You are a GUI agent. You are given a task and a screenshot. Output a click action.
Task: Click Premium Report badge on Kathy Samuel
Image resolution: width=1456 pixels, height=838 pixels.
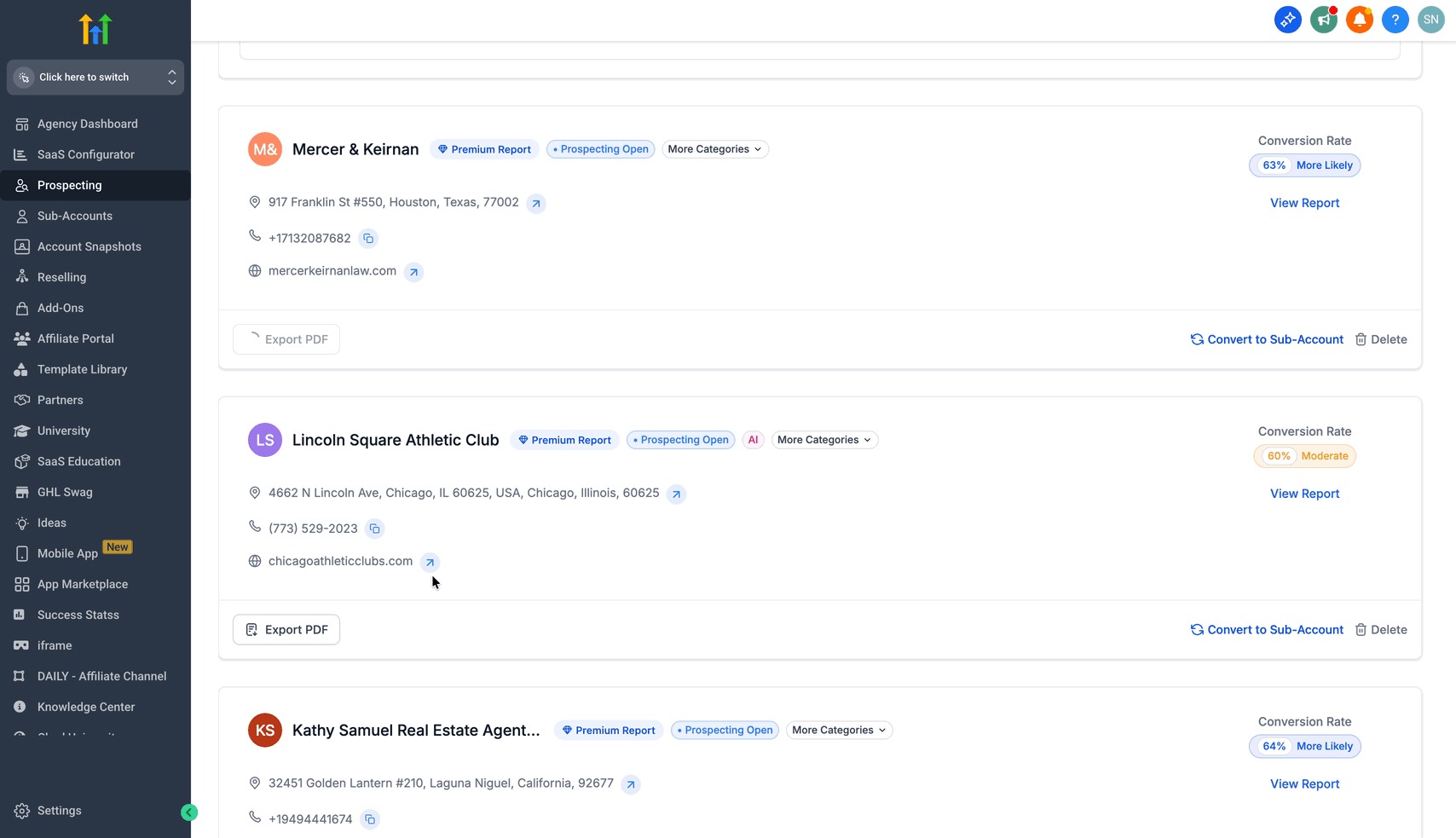tap(609, 731)
